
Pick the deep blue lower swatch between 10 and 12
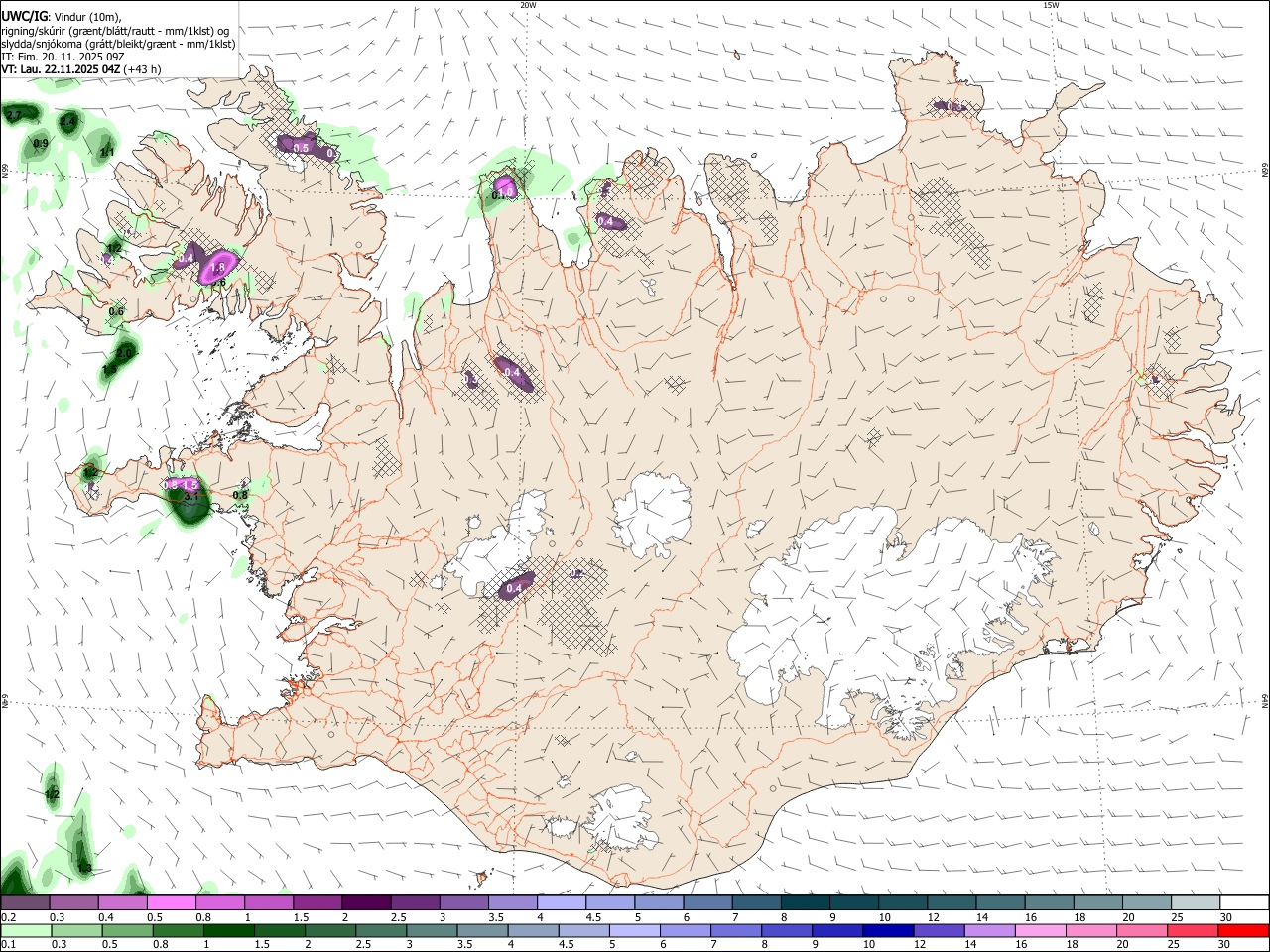(x=887, y=931)
